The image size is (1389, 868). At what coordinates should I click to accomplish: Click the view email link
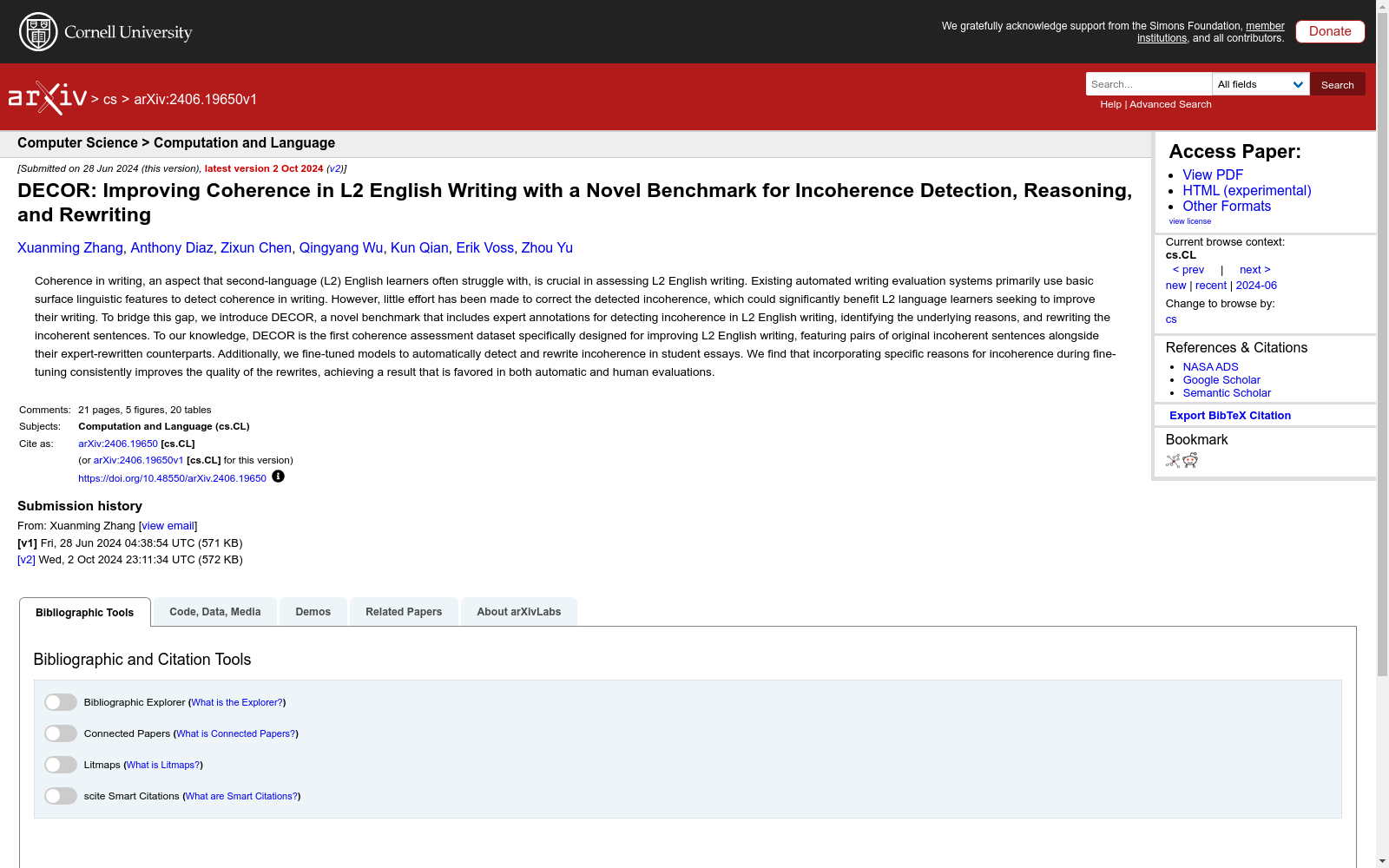point(168,526)
